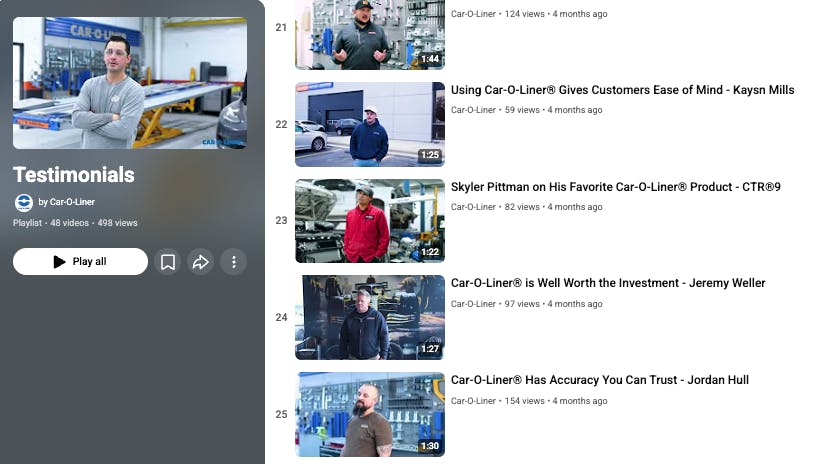Open the 'by Car-O-Liner' channel link
Screen dimensions: 824x464
coord(67,202)
